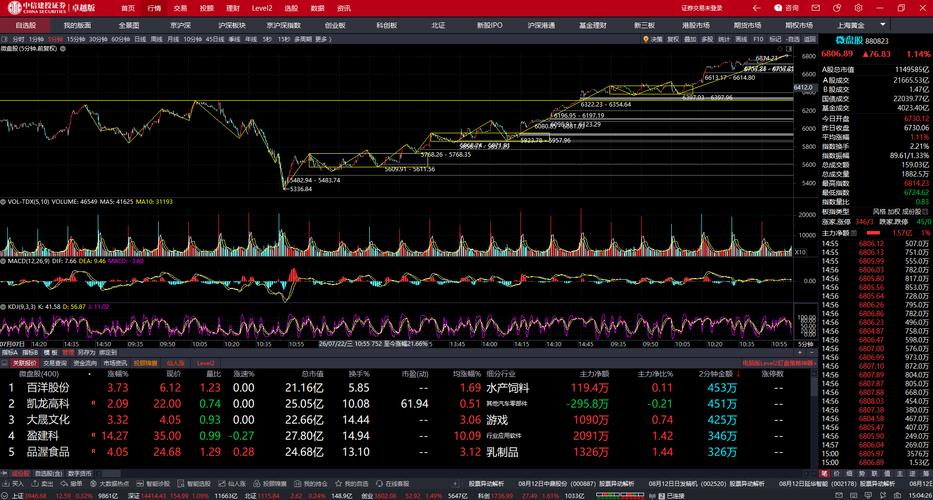
Task: Expand the MACD indicator header
Action: [x=4, y=261]
